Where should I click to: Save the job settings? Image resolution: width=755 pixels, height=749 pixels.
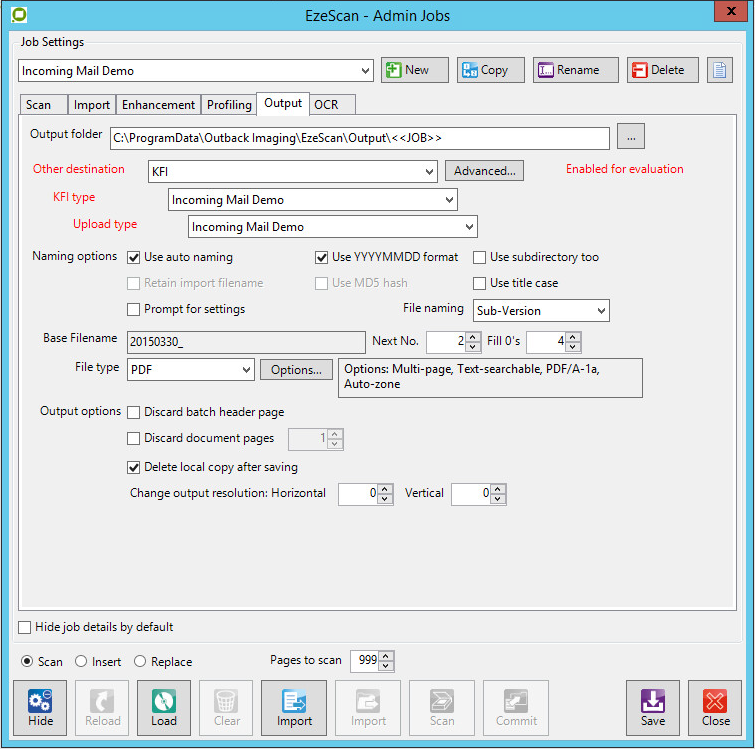(x=653, y=707)
